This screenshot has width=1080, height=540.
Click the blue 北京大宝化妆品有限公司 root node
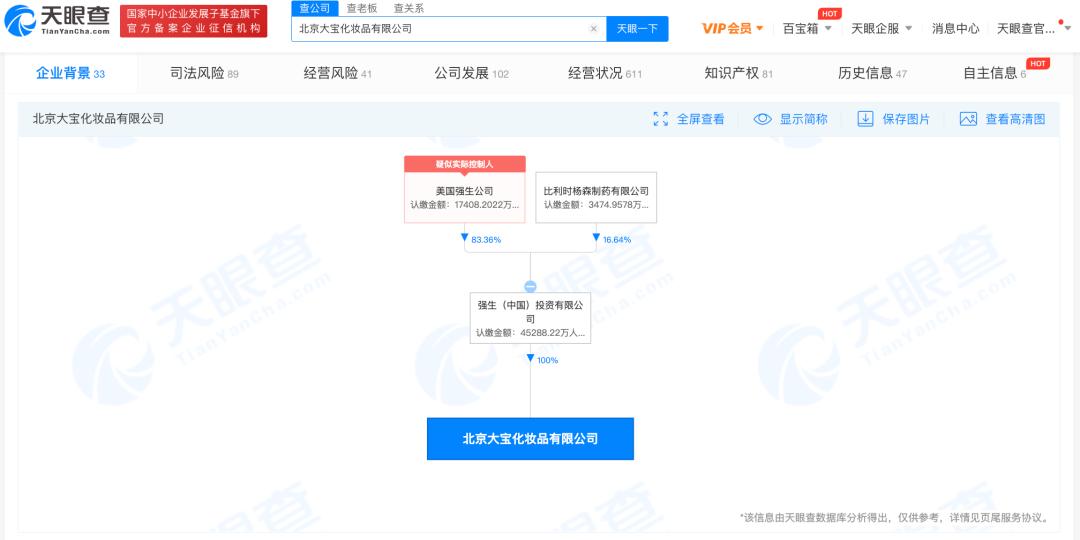click(530, 439)
